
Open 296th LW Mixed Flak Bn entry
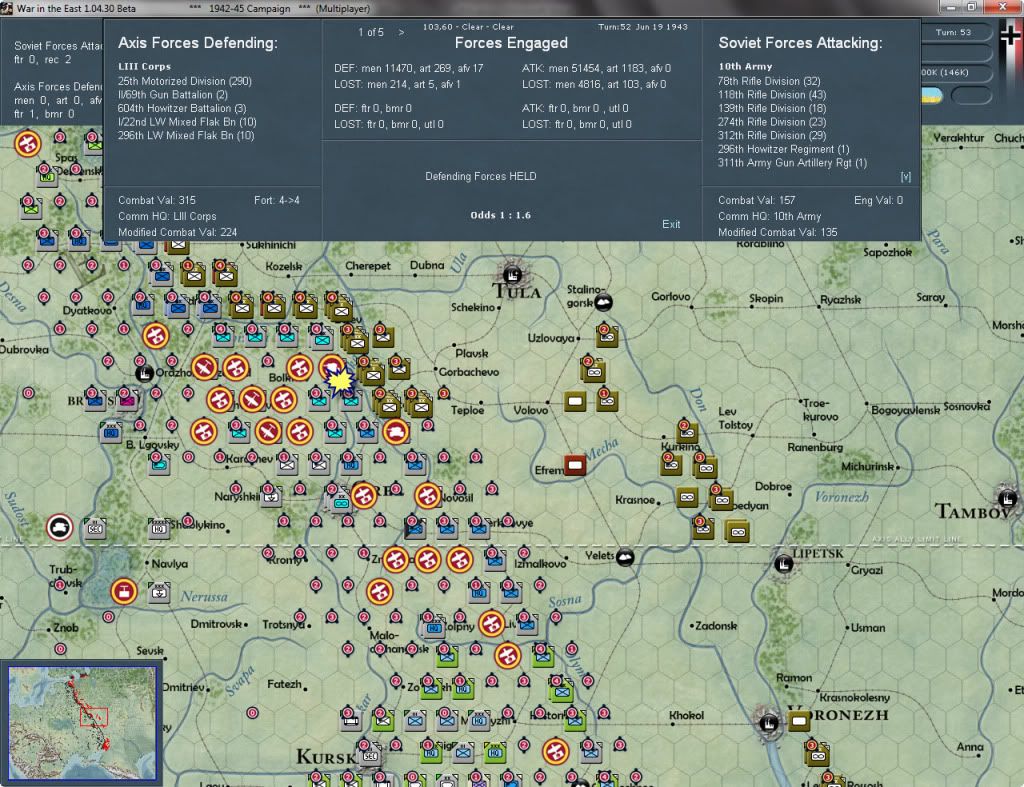click(185, 136)
